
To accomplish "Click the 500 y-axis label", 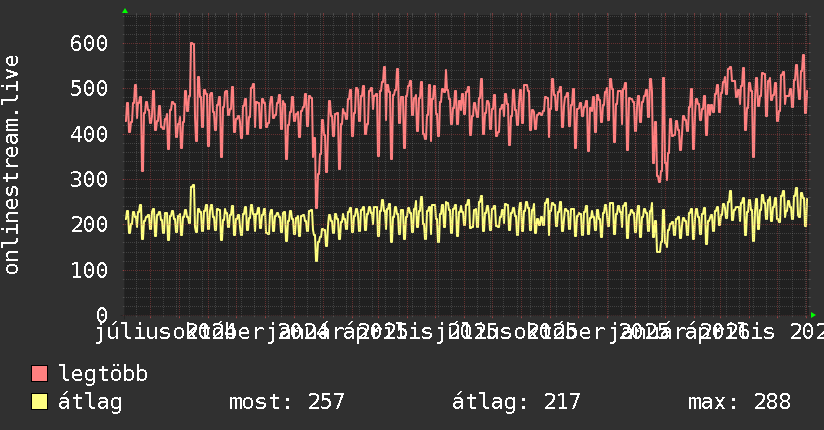I will click(x=89, y=89).
